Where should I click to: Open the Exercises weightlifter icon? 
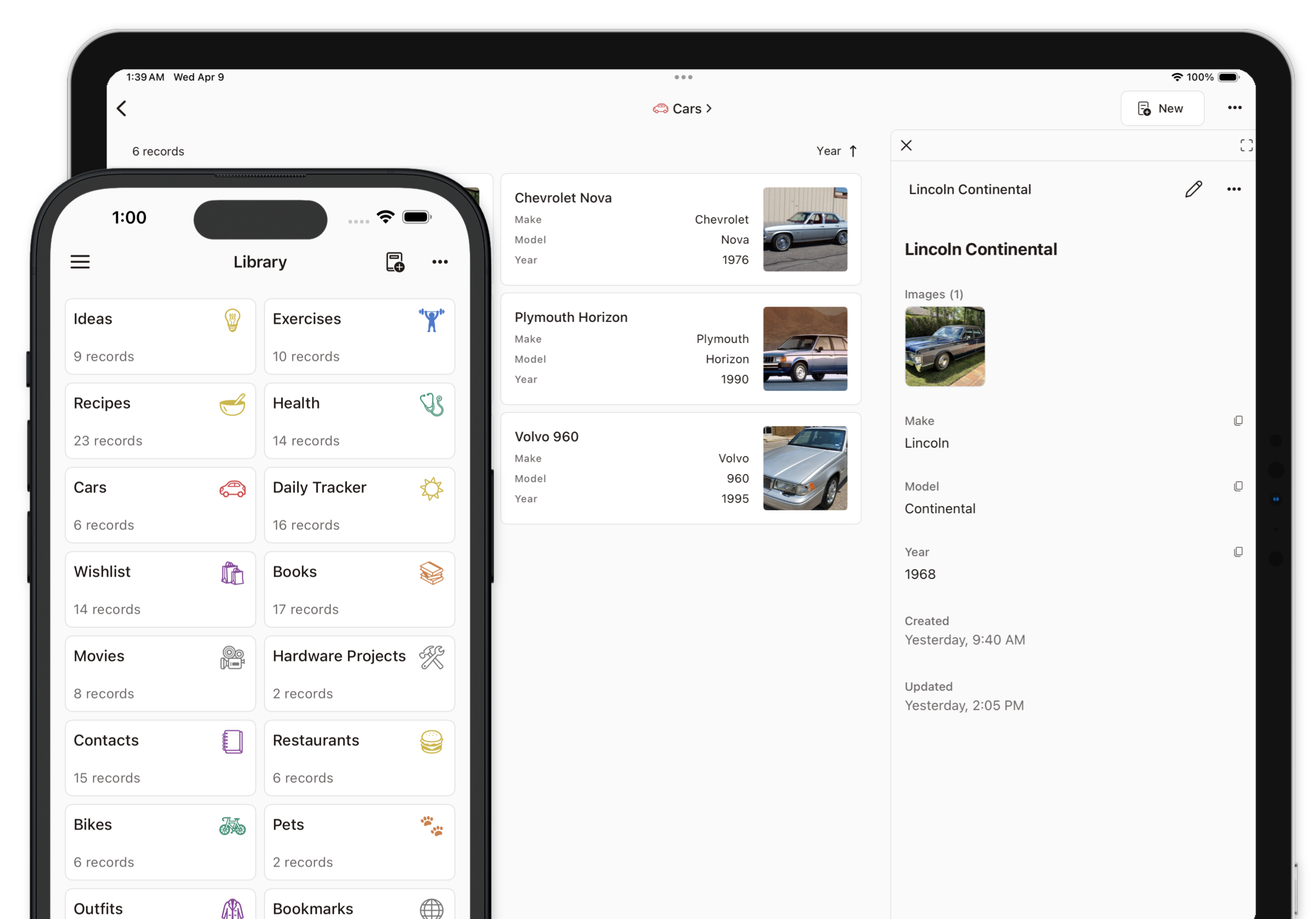[431, 320]
